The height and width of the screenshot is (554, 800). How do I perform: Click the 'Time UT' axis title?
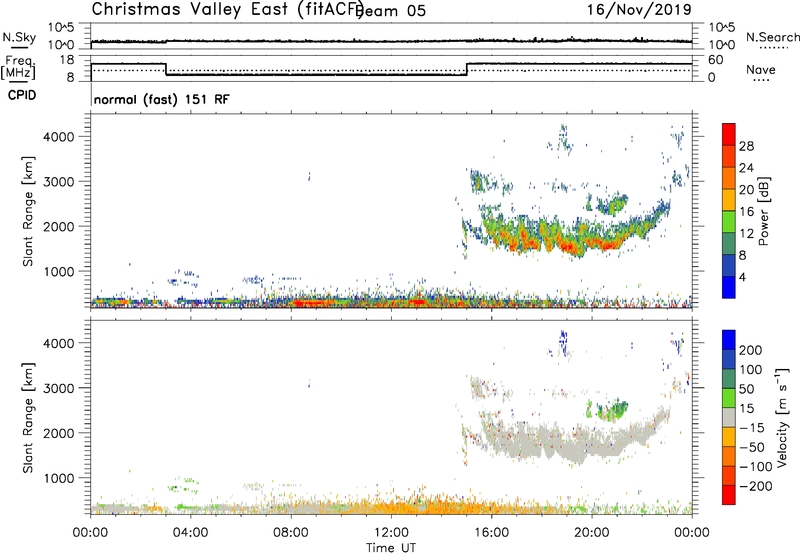click(x=391, y=547)
